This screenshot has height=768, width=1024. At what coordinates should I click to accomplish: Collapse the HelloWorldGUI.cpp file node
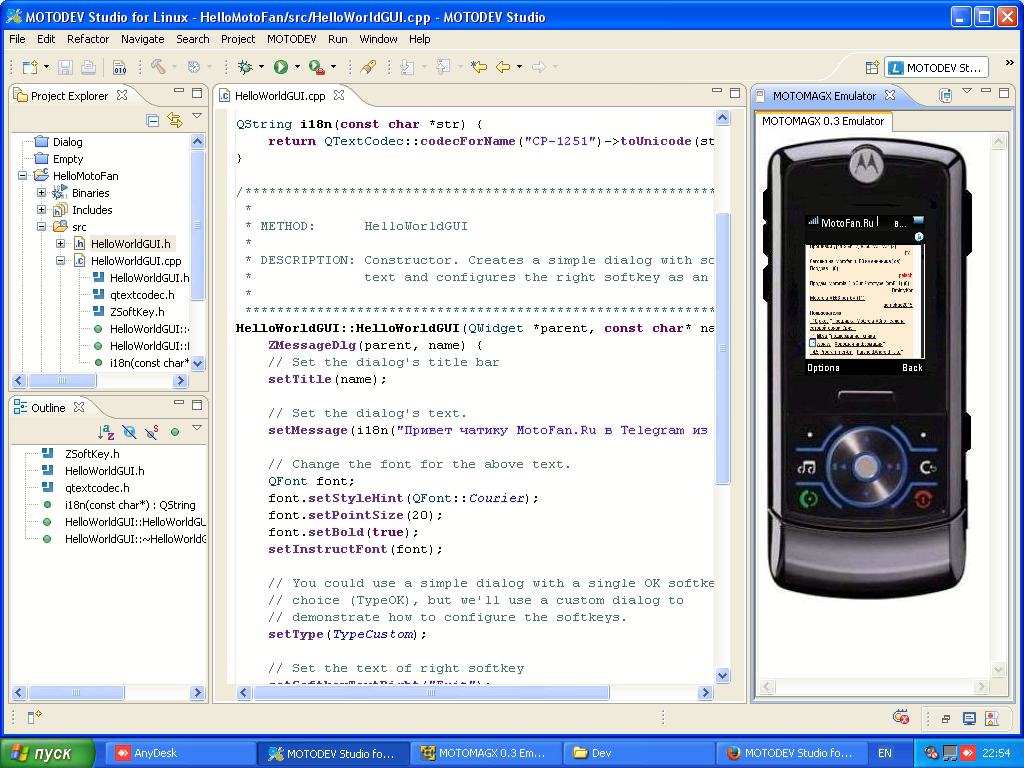click(x=60, y=261)
